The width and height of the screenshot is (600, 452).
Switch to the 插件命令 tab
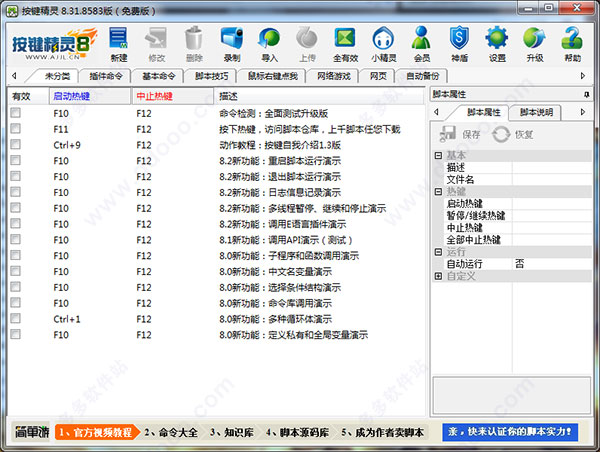click(x=106, y=76)
